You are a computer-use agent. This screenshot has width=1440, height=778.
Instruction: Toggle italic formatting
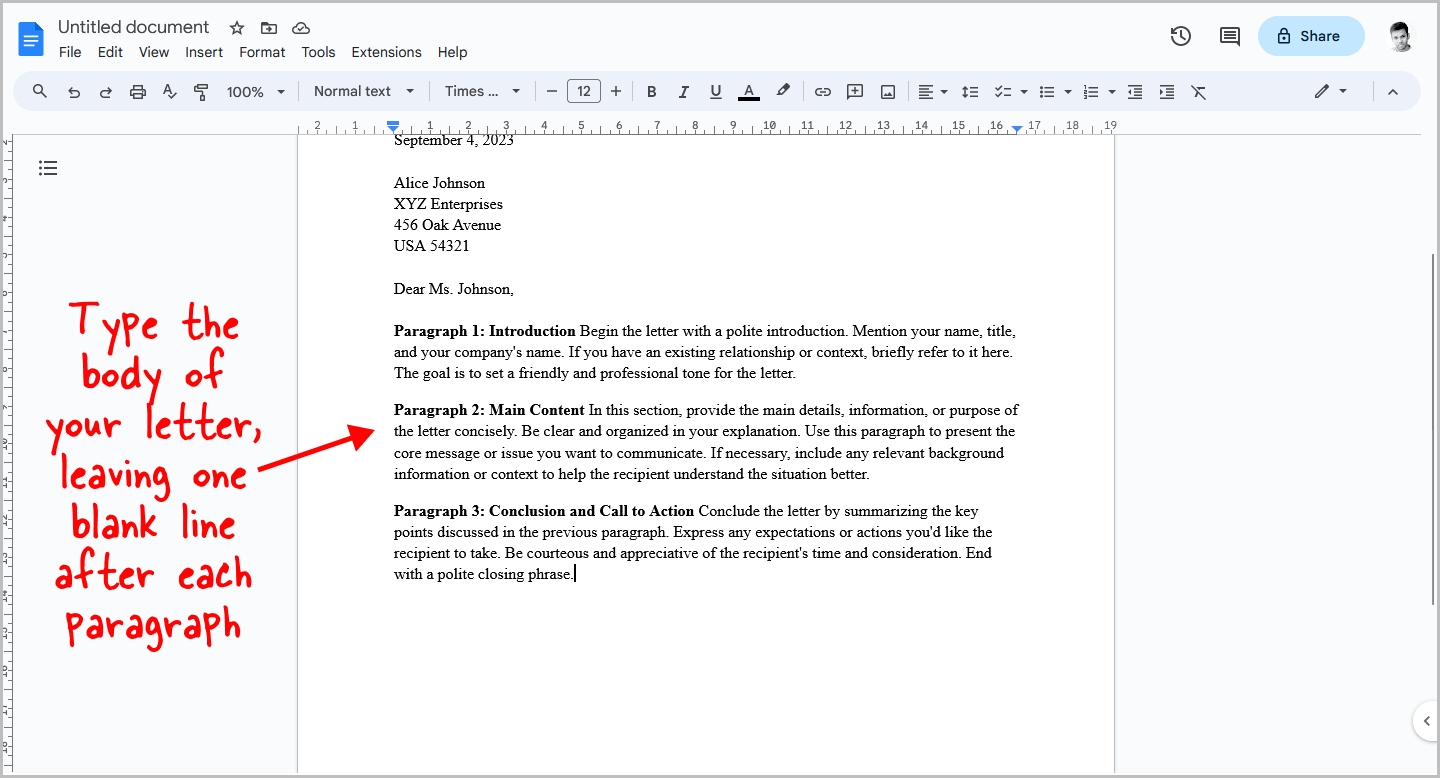pos(683,91)
